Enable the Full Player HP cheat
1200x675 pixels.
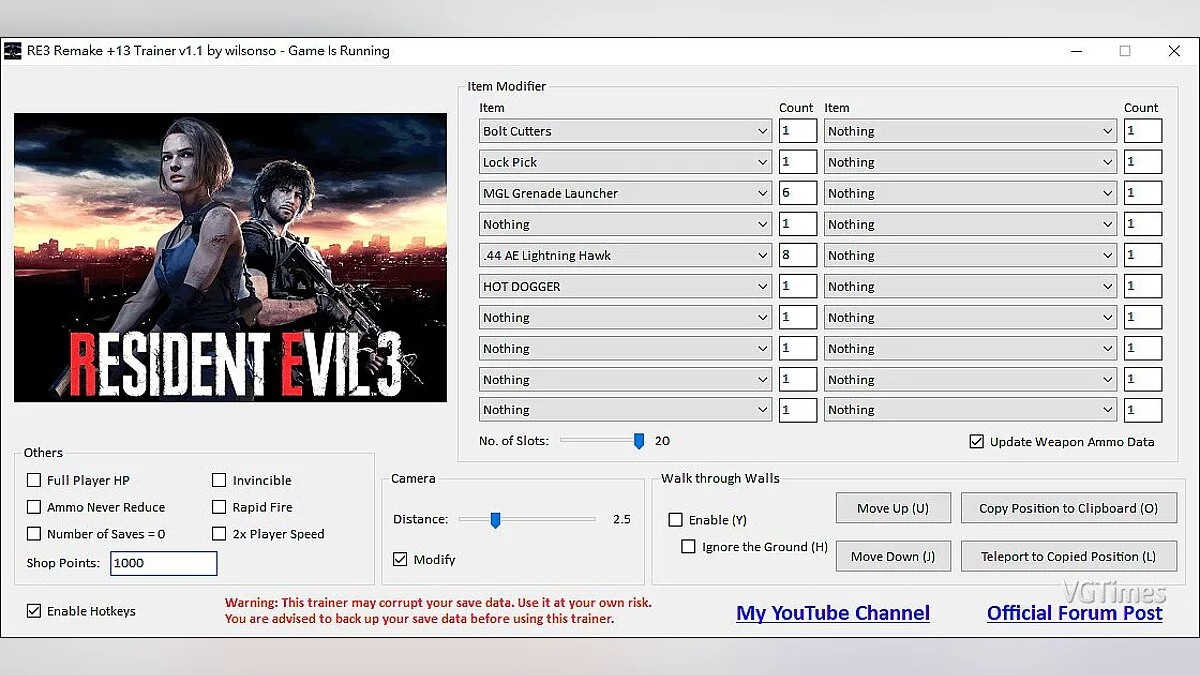click(34, 480)
